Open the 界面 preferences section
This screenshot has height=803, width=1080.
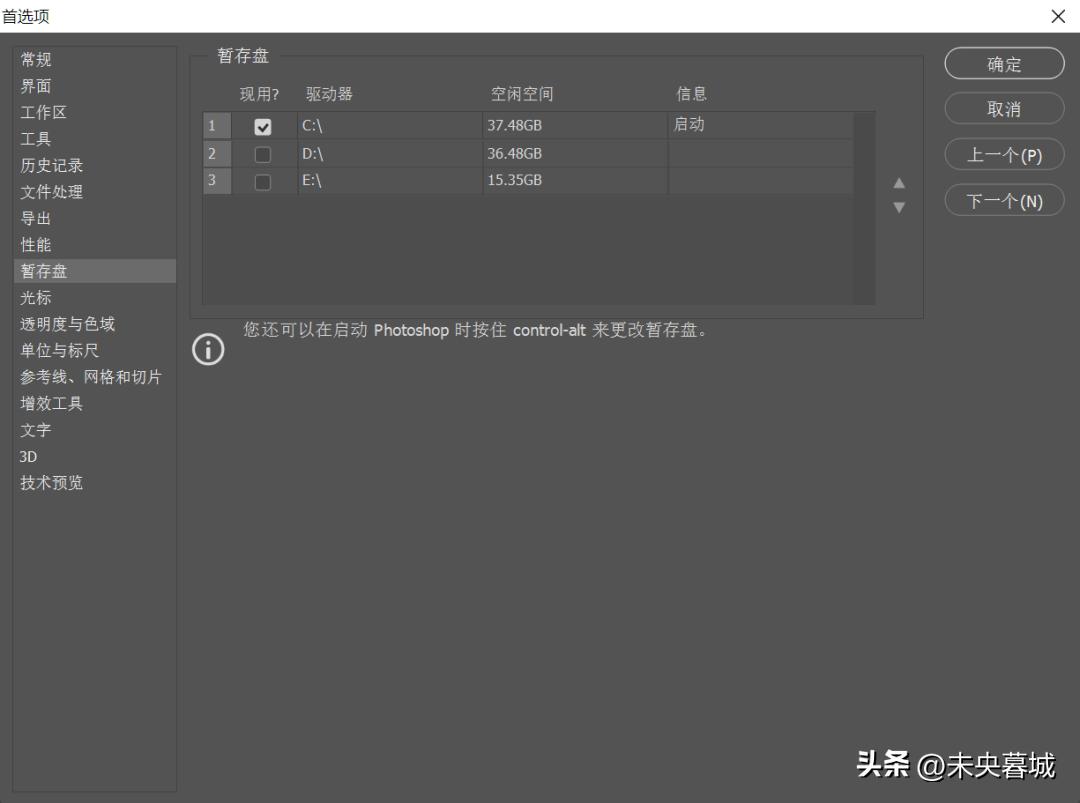(35, 86)
